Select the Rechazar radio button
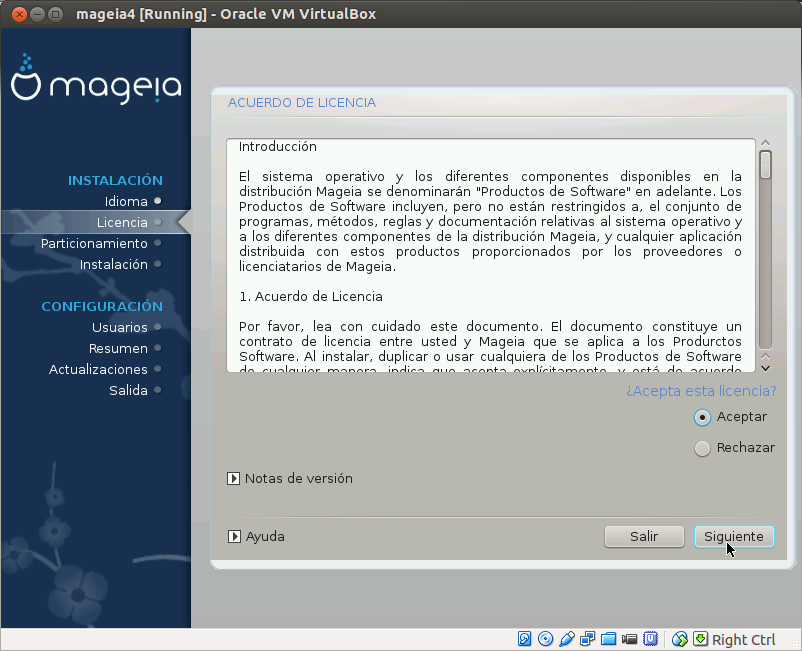This screenshot has height=651, width=802. pos(703,448)
